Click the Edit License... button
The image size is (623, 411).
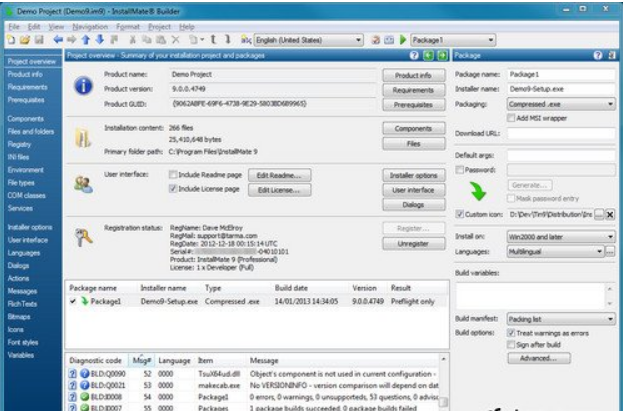point(279,190)
